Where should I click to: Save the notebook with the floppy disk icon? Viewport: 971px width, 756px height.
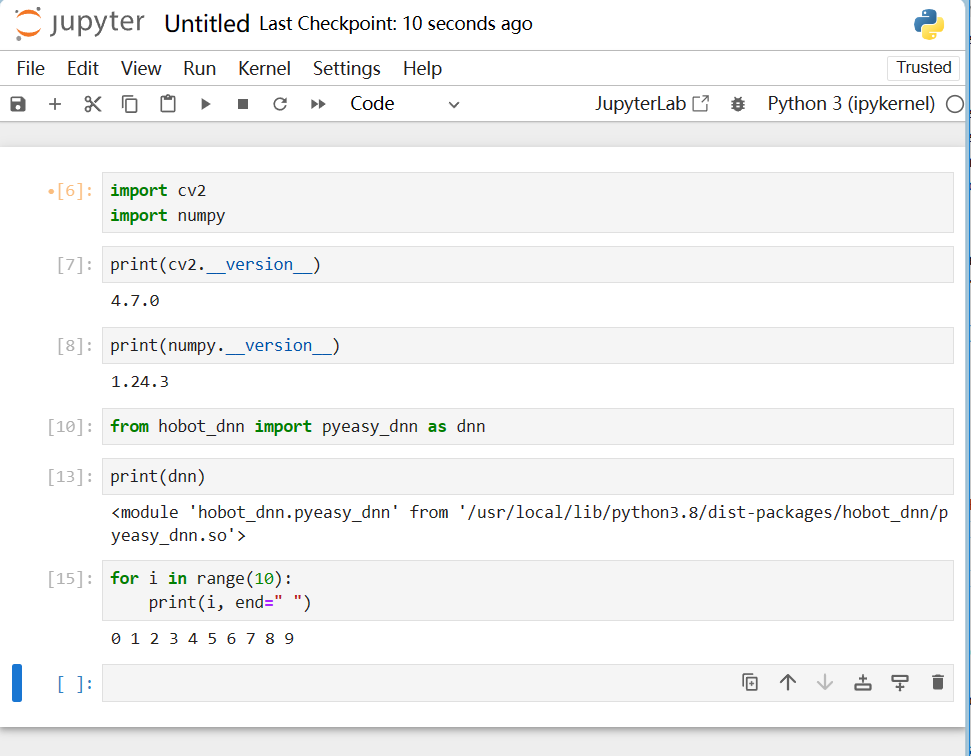[18, 104]
